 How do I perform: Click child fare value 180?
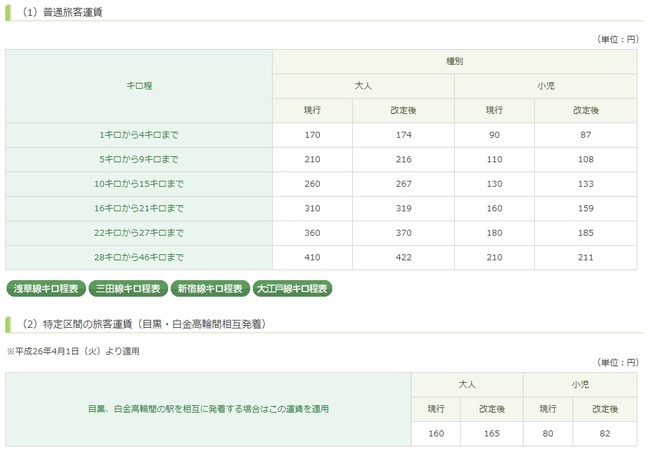(x=494, y=233)
